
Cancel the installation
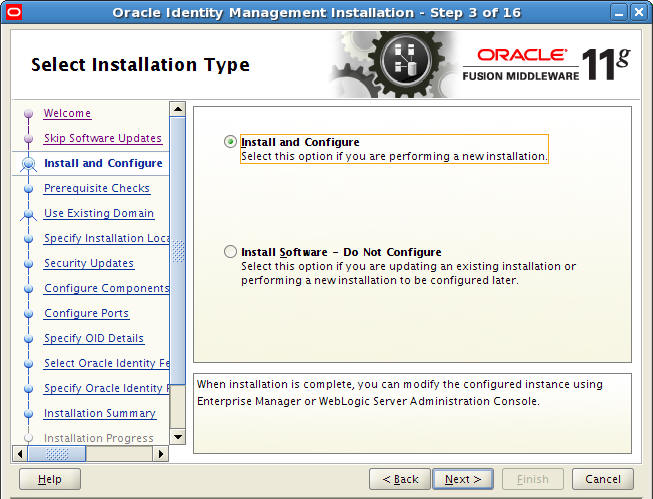pyautogui.click(x=603, y=479)
